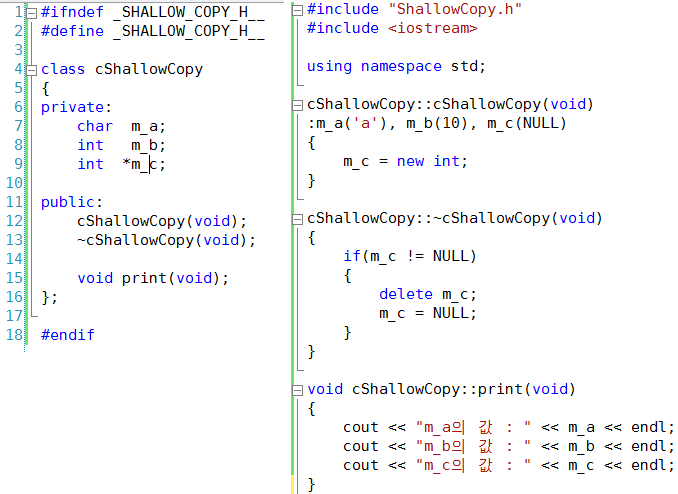
Task: Collapse the #ifndef _SHALLOW_COPY_H__ block
Action: pos(31,13)
